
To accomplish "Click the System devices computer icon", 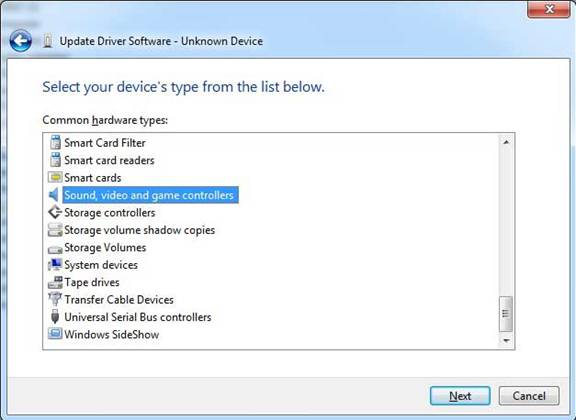I will point(55,265).
